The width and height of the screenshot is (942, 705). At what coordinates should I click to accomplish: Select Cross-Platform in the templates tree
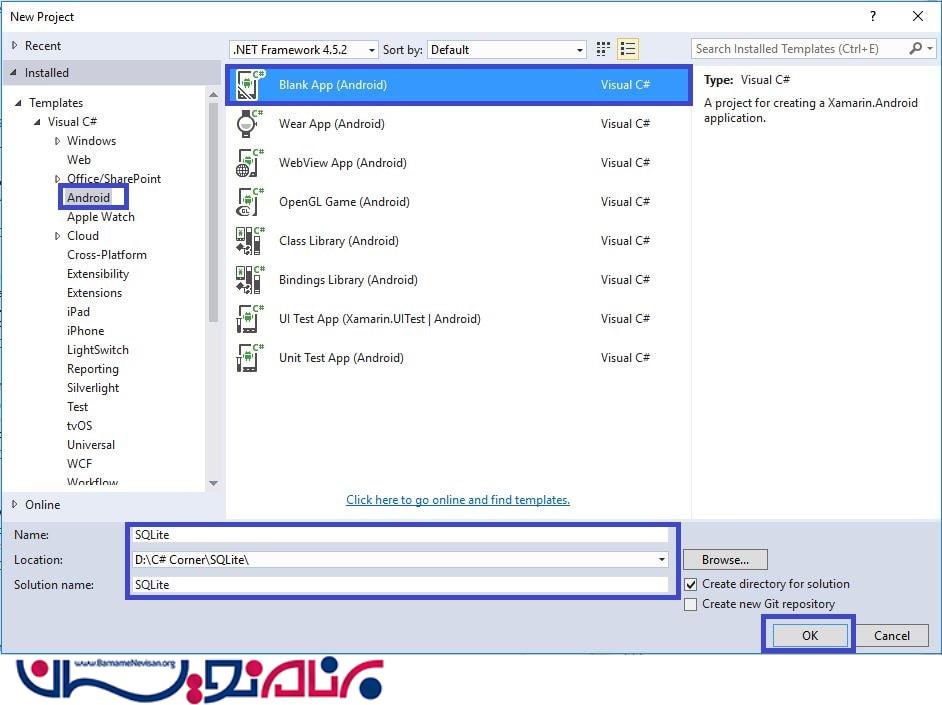[106, 255]
